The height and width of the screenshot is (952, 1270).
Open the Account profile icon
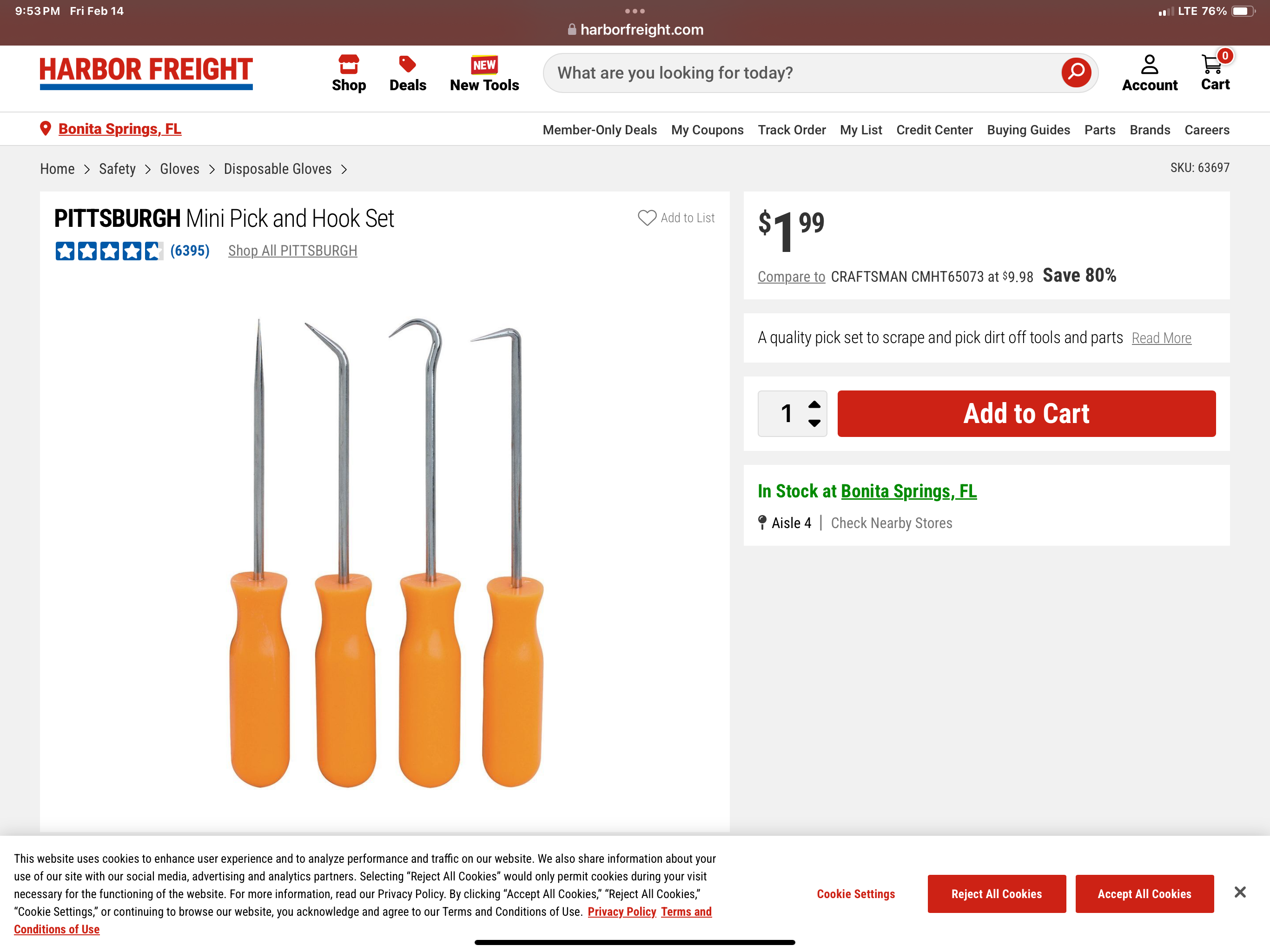click(1150, 64)
